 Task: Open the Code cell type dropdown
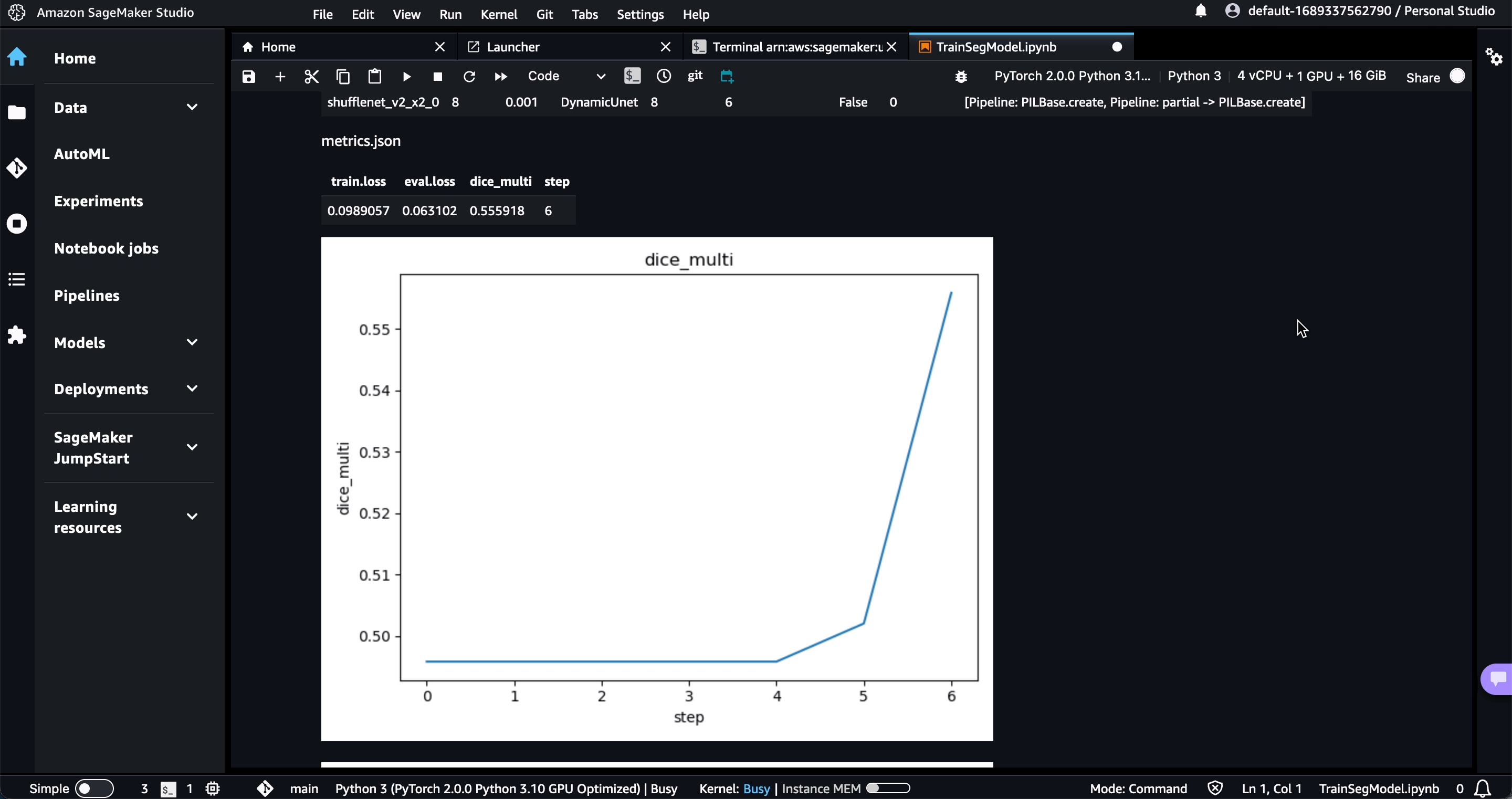click(566, 76)
